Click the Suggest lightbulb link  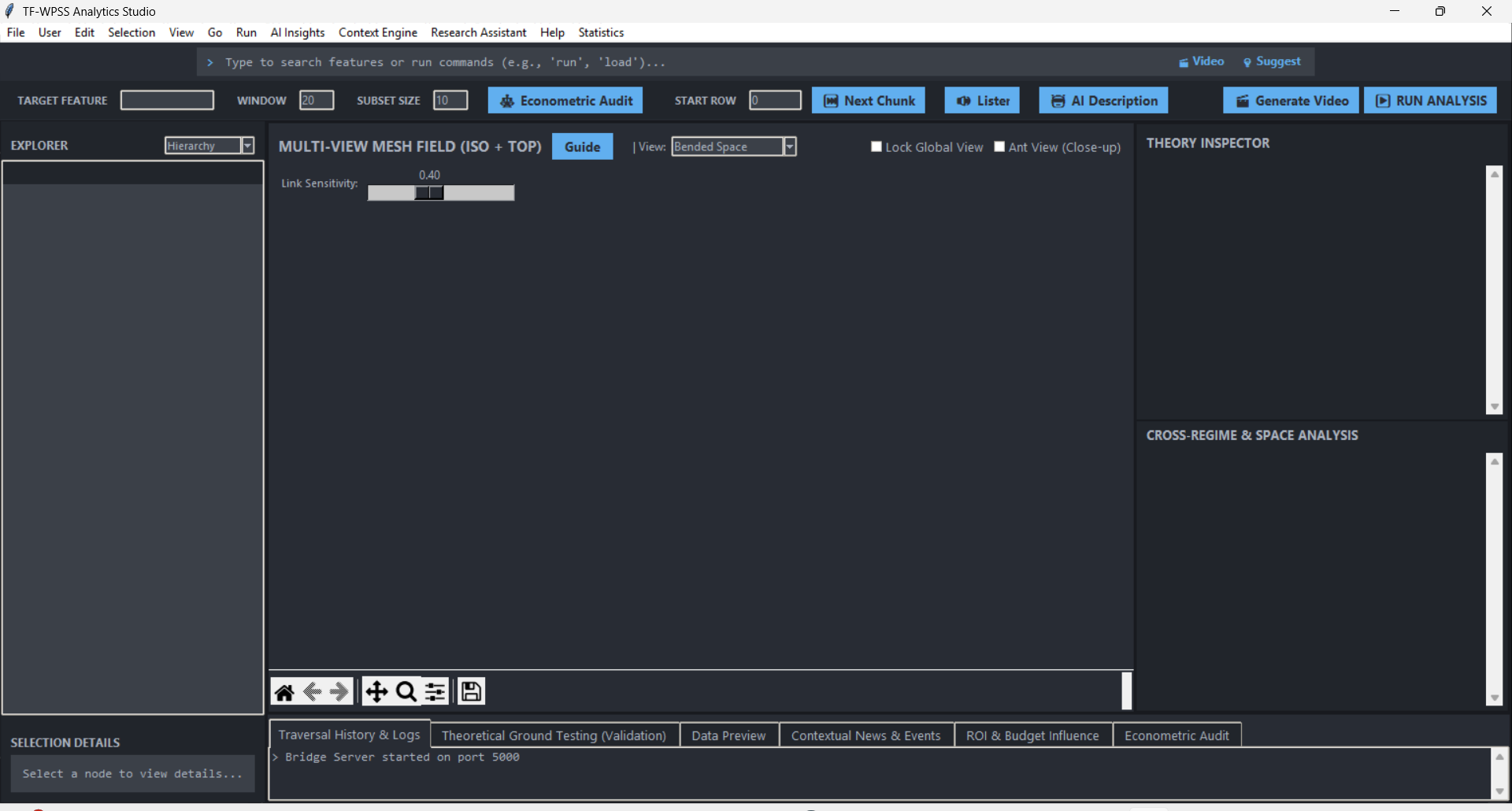pos(1272,61)
